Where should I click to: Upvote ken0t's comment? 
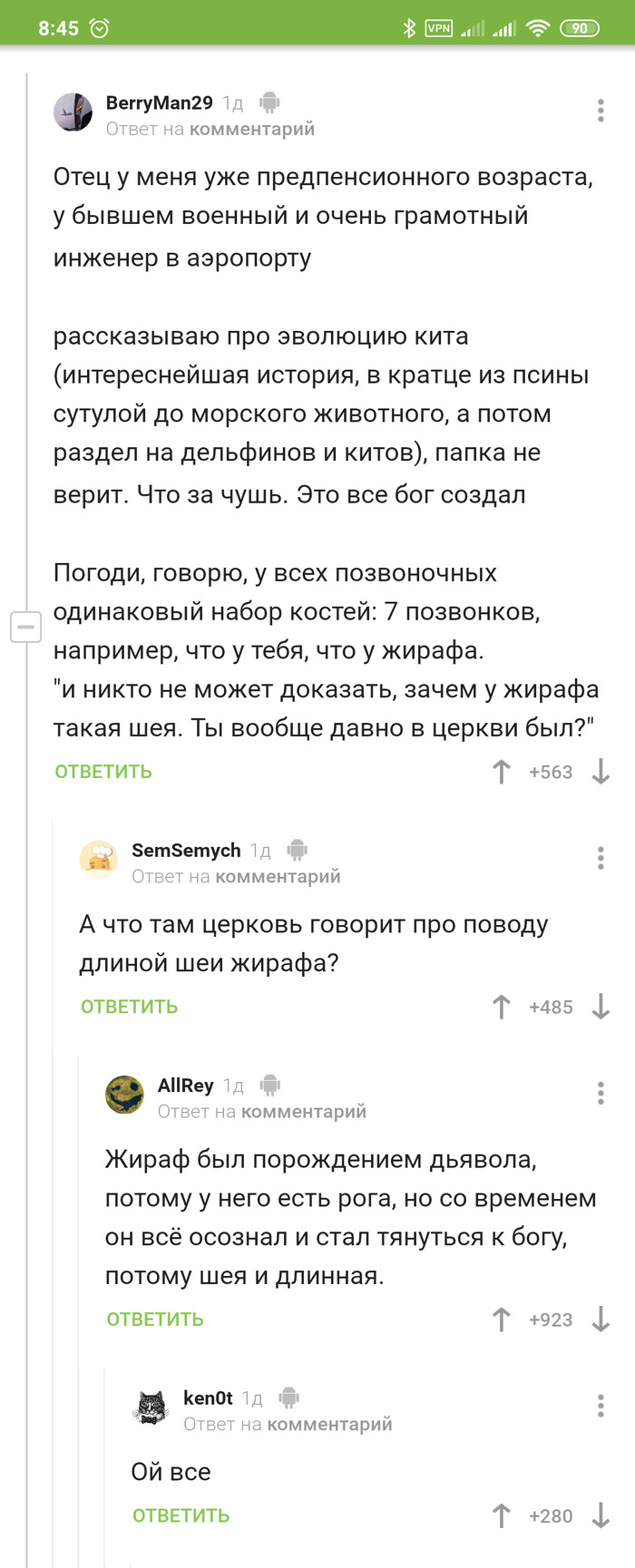(x=501, y=1515)
